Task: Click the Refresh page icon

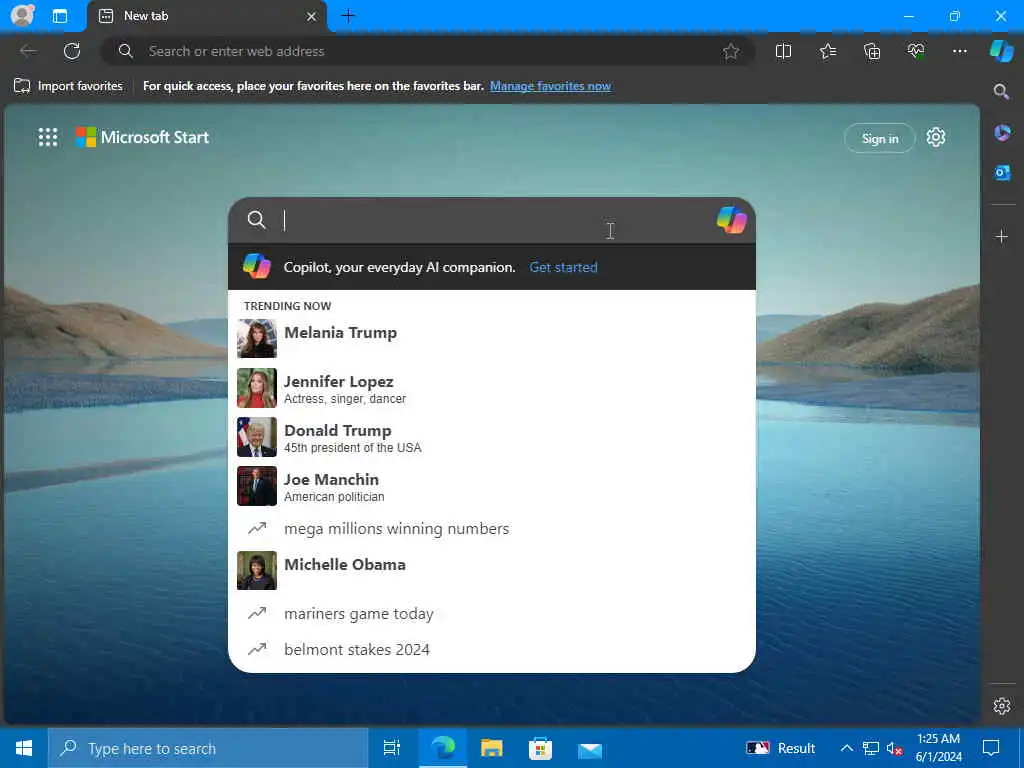Action: click(x=72, y=51)
